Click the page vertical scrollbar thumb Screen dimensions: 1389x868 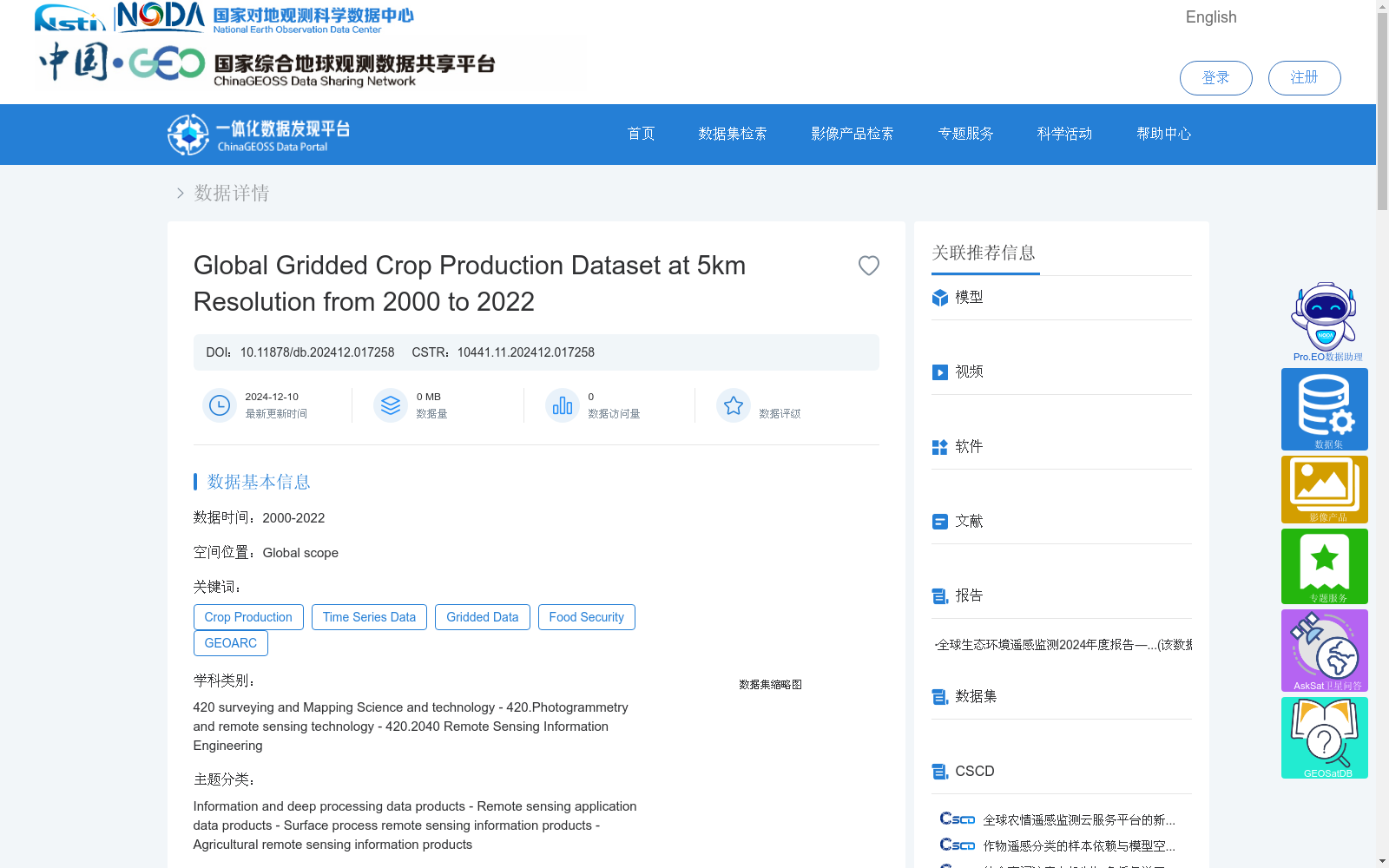1382,113
